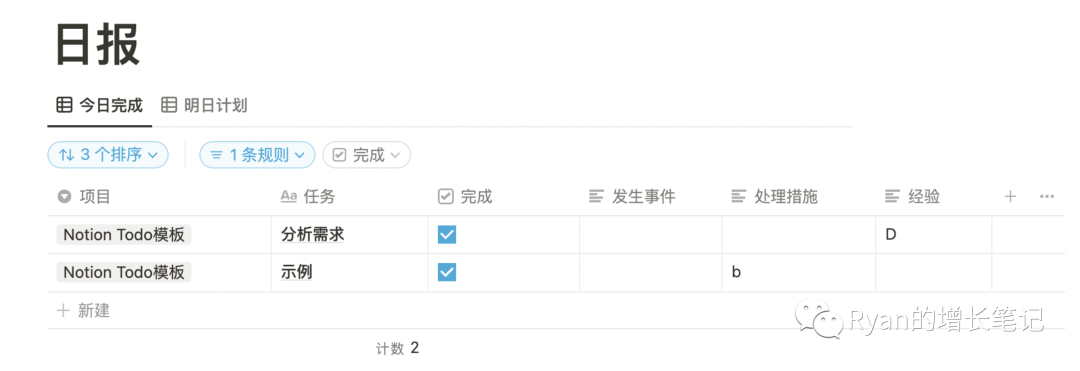Open the three-dots column options menu
Screen dimensions: 1080x371
click(1047, 197)
